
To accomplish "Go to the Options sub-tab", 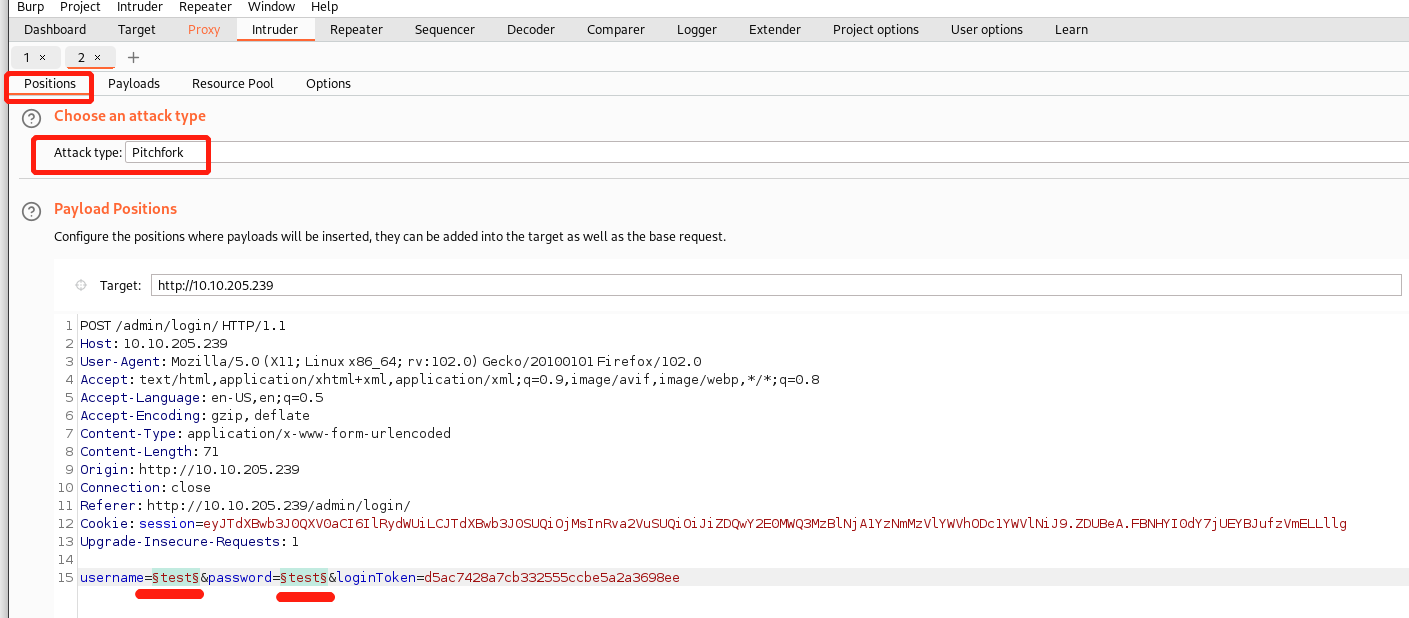I will coord(328,84).
